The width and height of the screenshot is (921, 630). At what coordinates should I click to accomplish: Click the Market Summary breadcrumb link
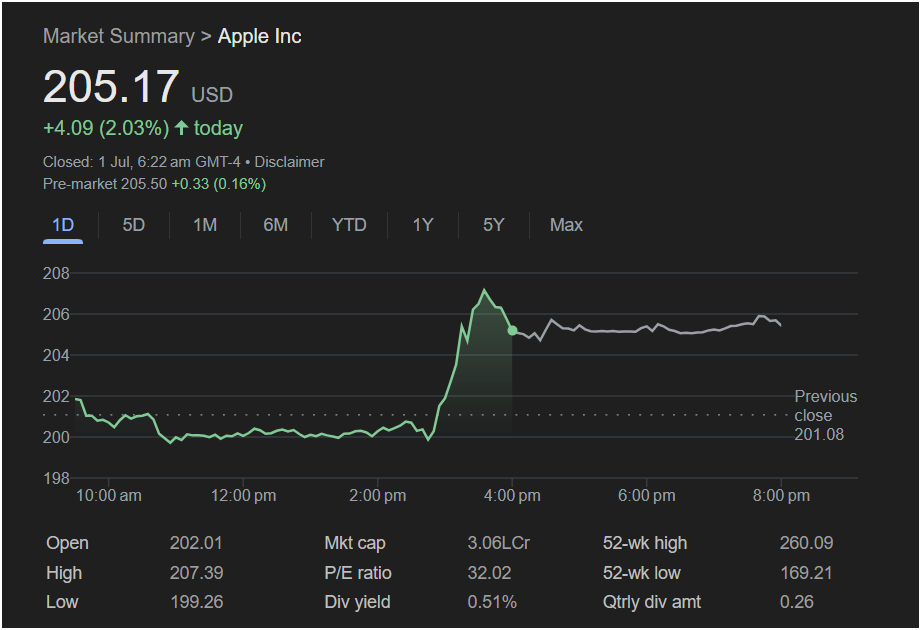(x=119, y=36)
